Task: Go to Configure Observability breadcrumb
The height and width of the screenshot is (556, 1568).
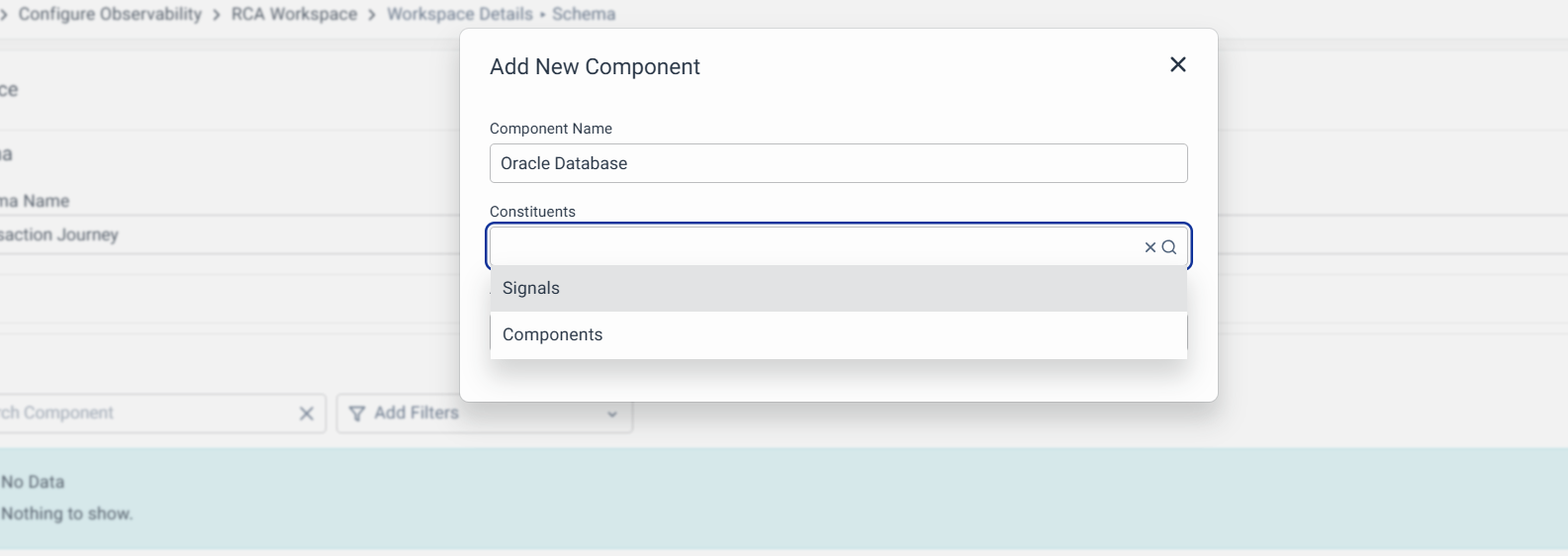Action: pos(110,14)
